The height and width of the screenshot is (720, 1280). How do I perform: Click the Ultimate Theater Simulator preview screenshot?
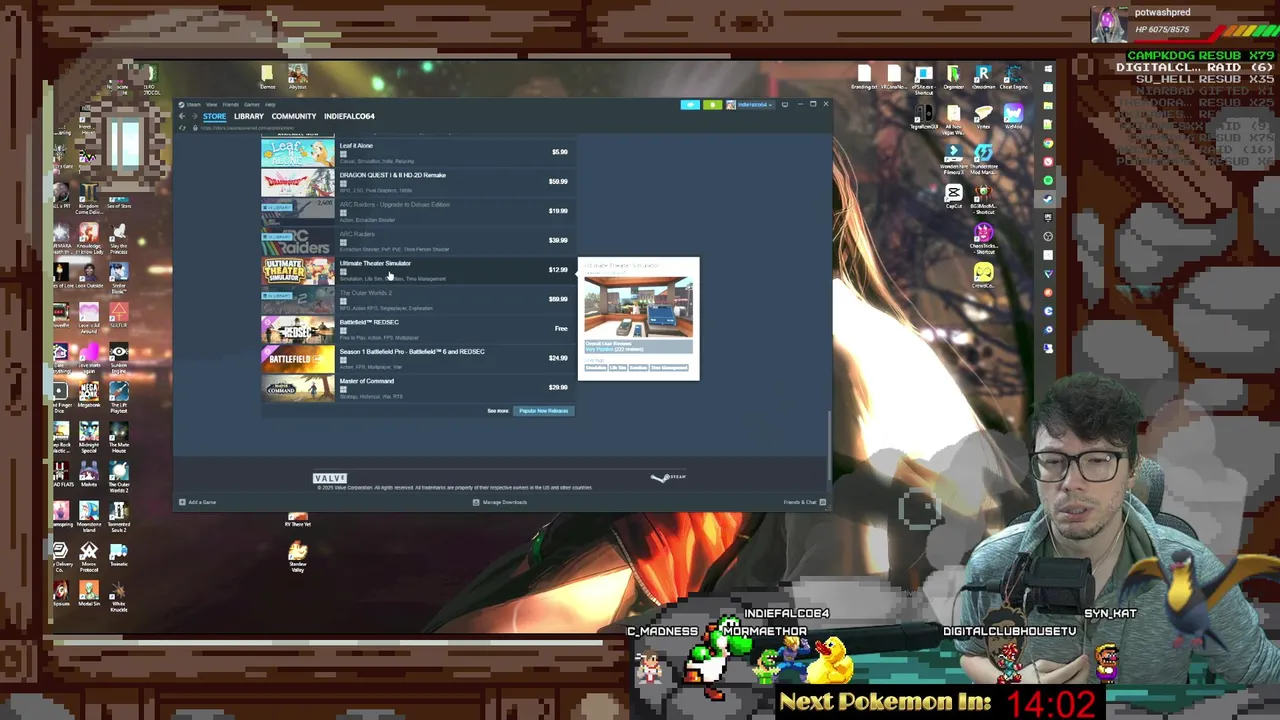coord(639,307)
